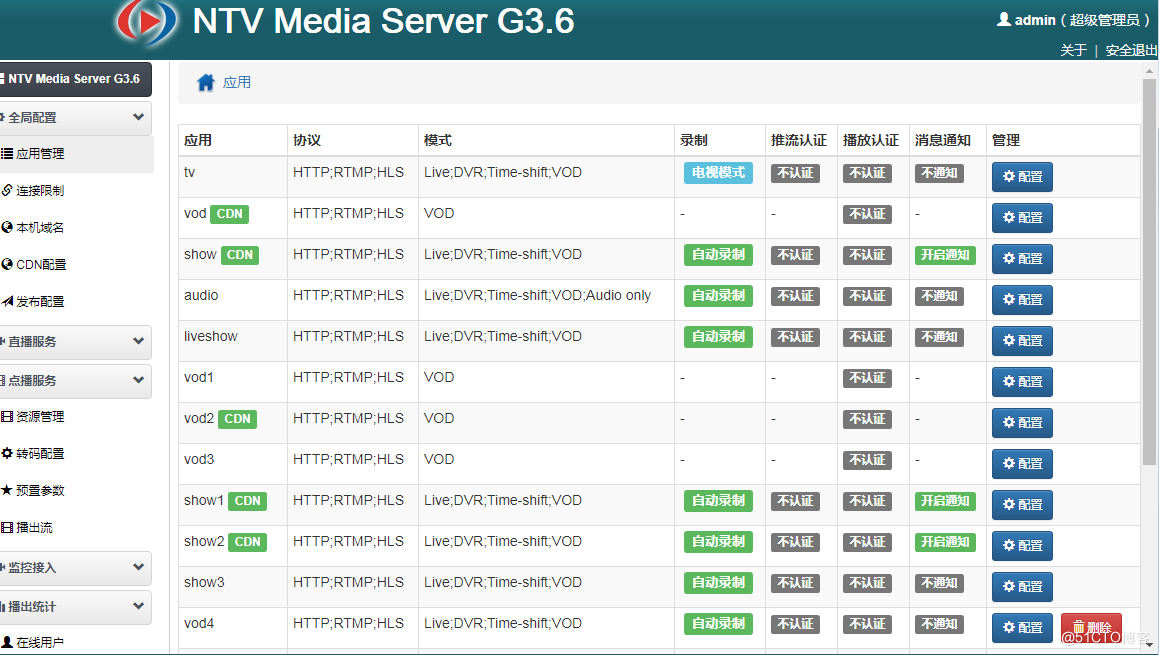Expand the 全局配置 sidebar section
Screen dimensions: 1159x655
pyautogui.click(x=75, y=117)
